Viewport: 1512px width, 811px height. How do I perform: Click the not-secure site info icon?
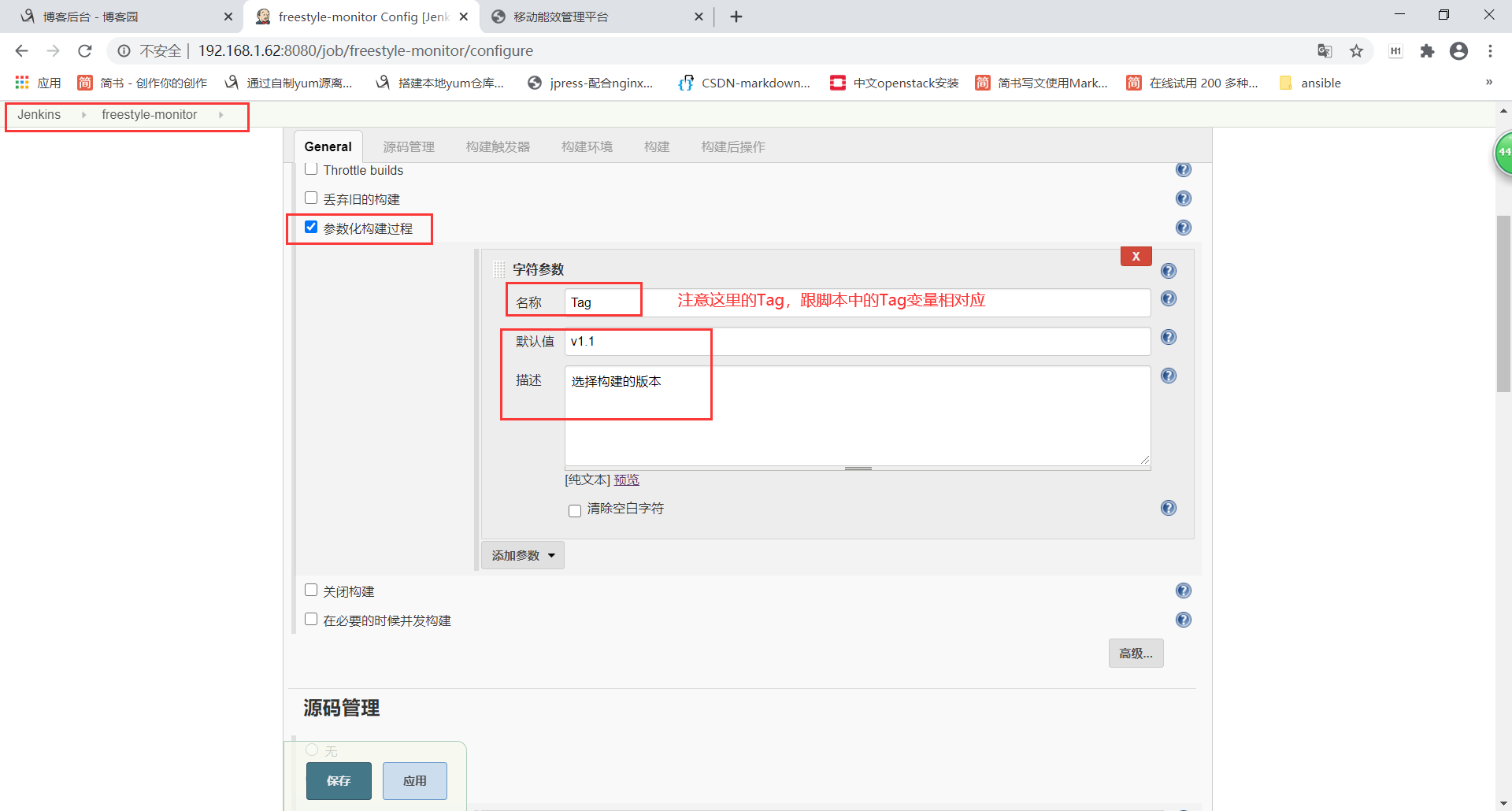tap(124, 51)
